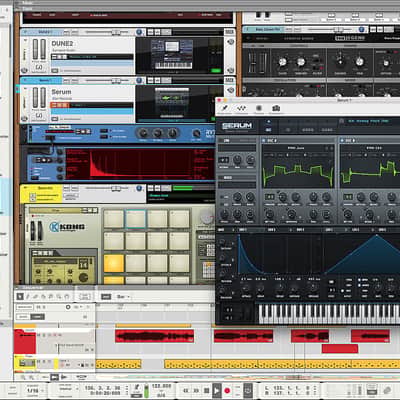Click the automation icon in the Serum window toolbar
400x400 pixels.
[x=241, y=108]
